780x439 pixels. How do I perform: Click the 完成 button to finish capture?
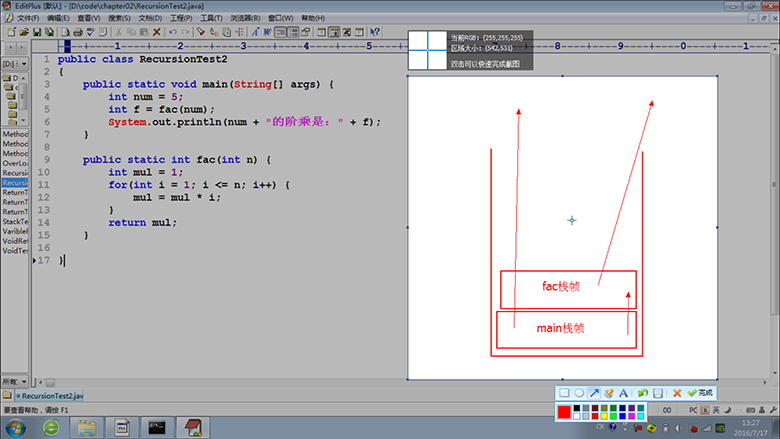pyautogui.click(x=700, y=394)
